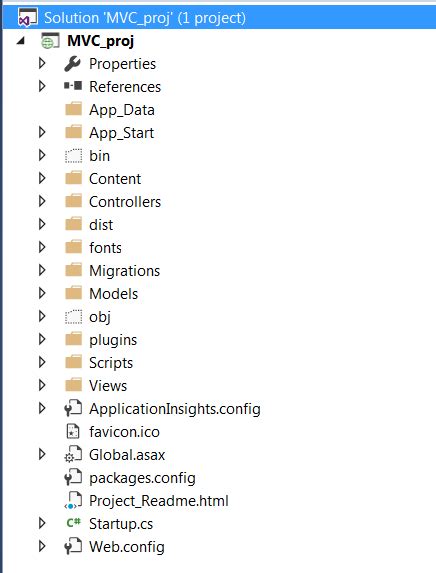Expand the Models folder arrow
Image resolution: width=436 pixels, height=573 pixels.
pos(42,293)
